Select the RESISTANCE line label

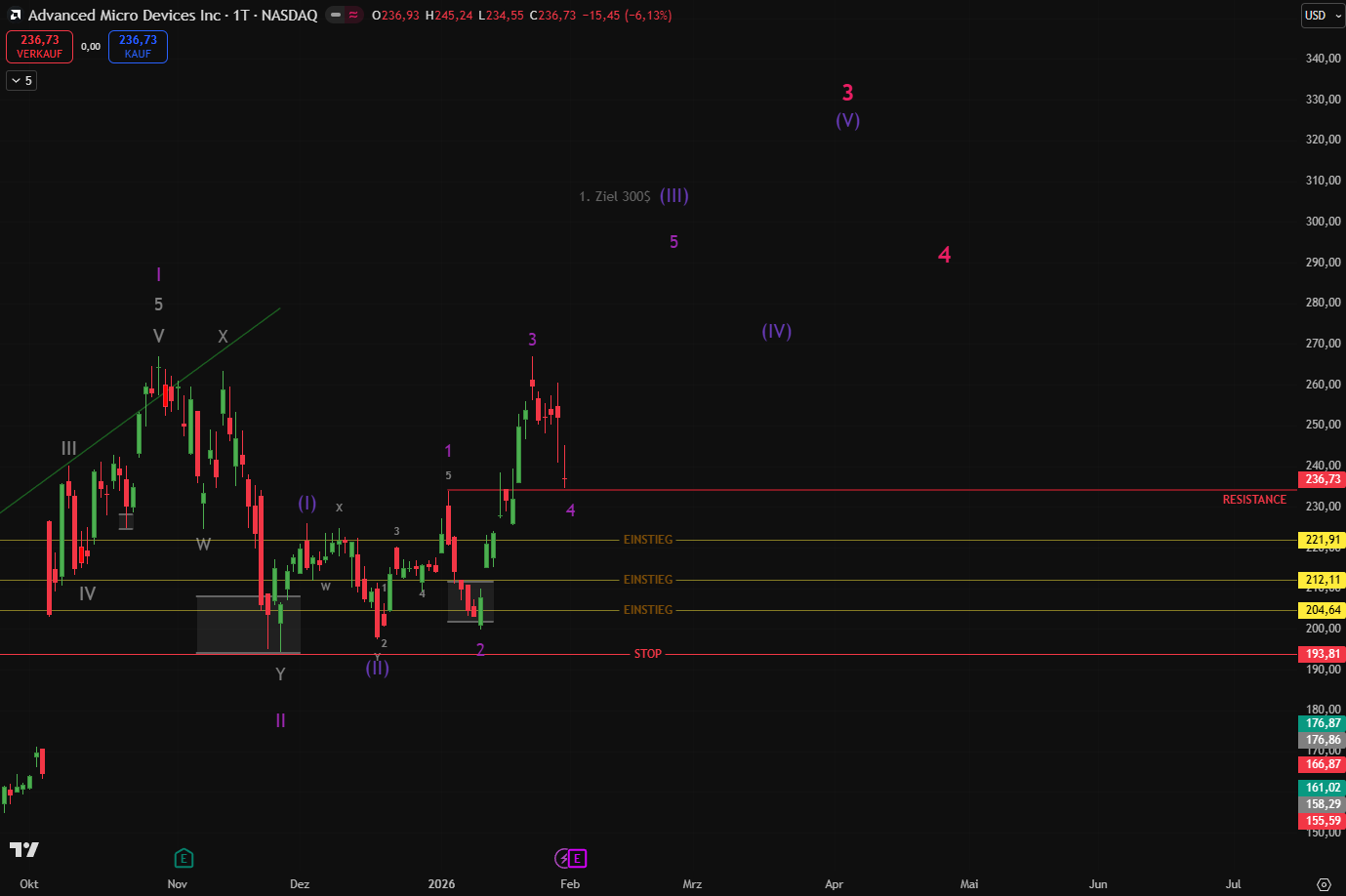(1254, 500)
